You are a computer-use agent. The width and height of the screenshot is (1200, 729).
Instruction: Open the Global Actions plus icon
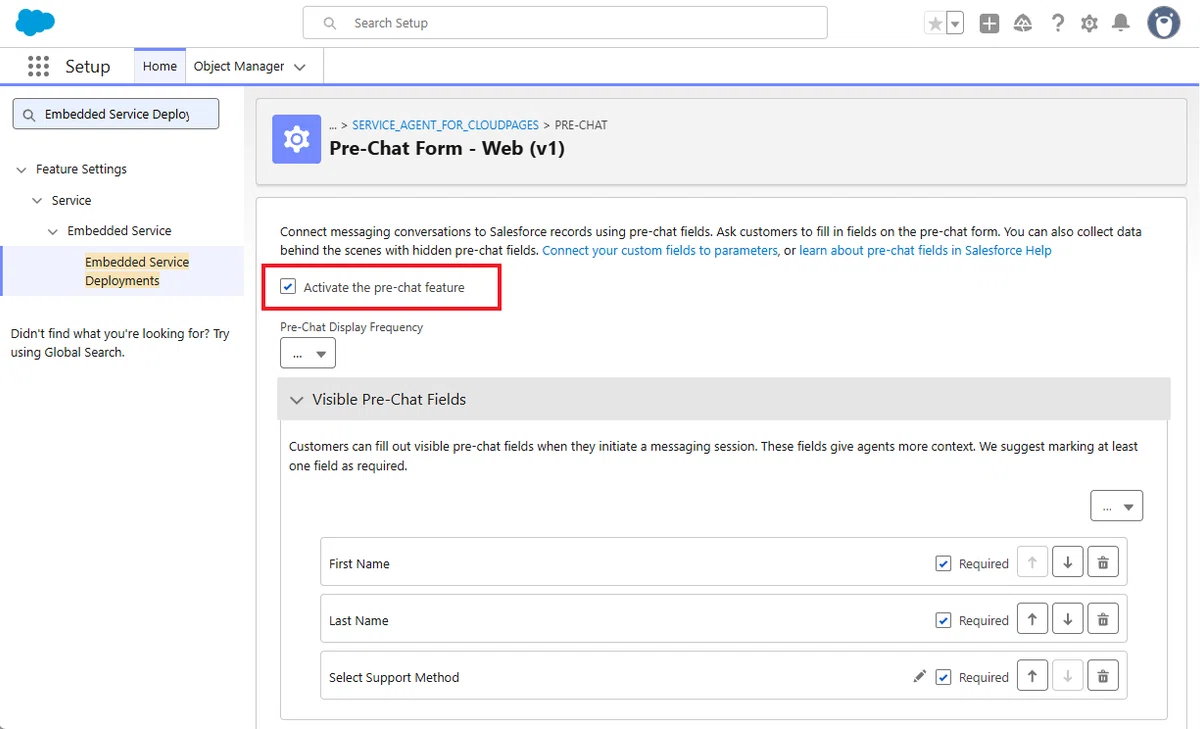(989, 23)
